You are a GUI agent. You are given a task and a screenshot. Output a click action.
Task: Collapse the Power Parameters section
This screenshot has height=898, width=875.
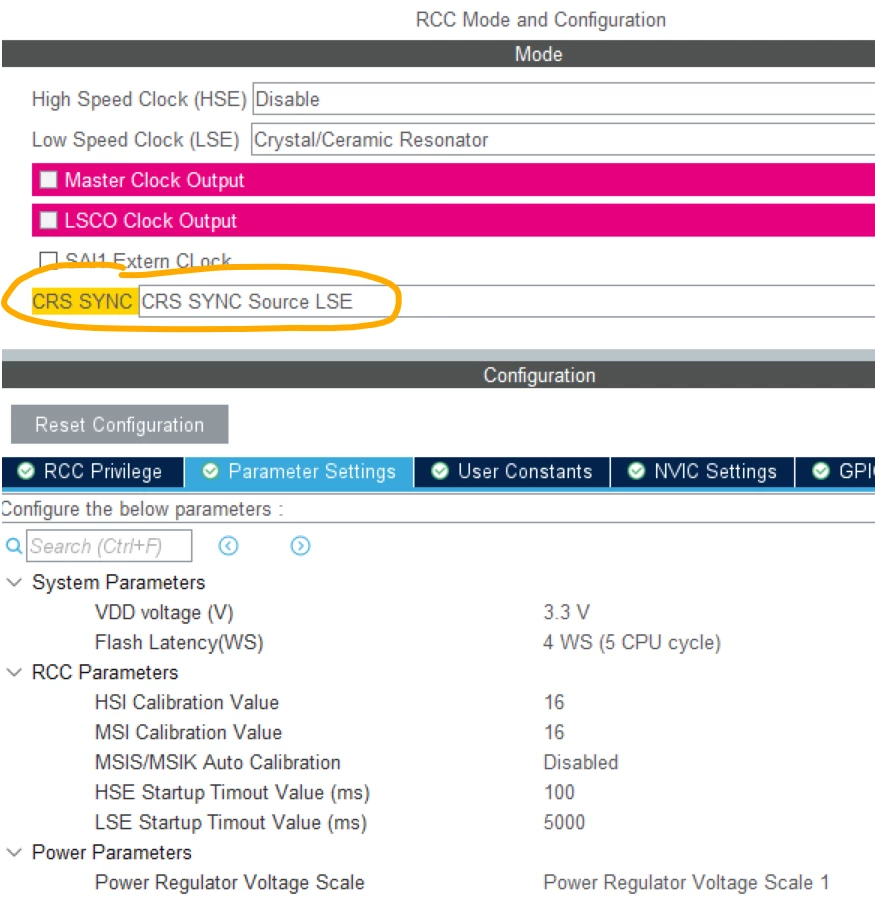(14, 852)
